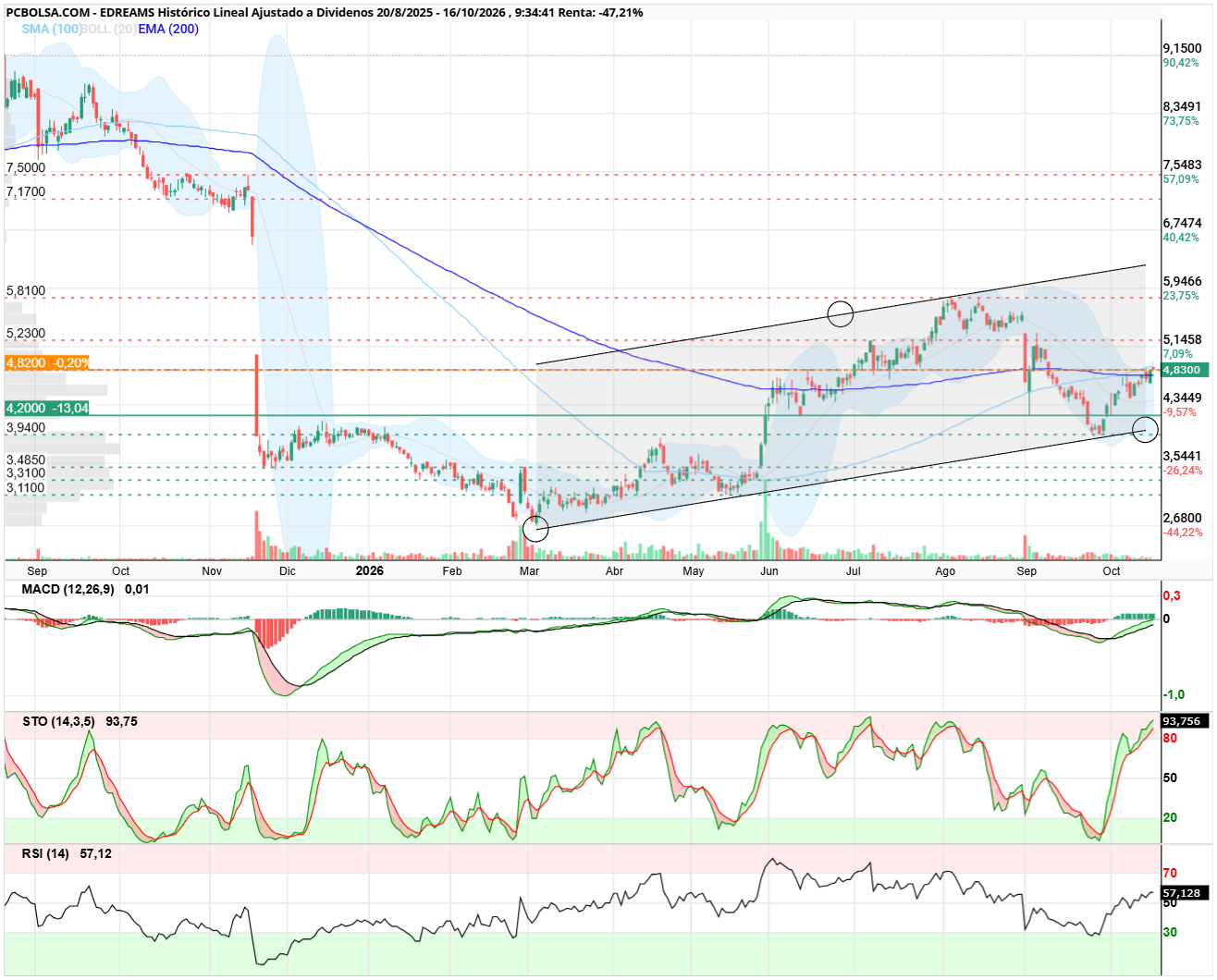Click the green 4,2000 -13,04 level tag

[x=47, y=409]
